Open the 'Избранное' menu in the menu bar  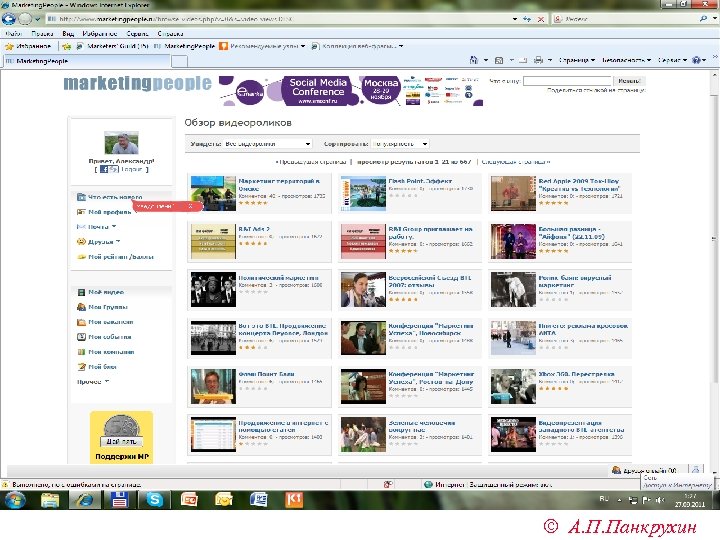[100, 34]
